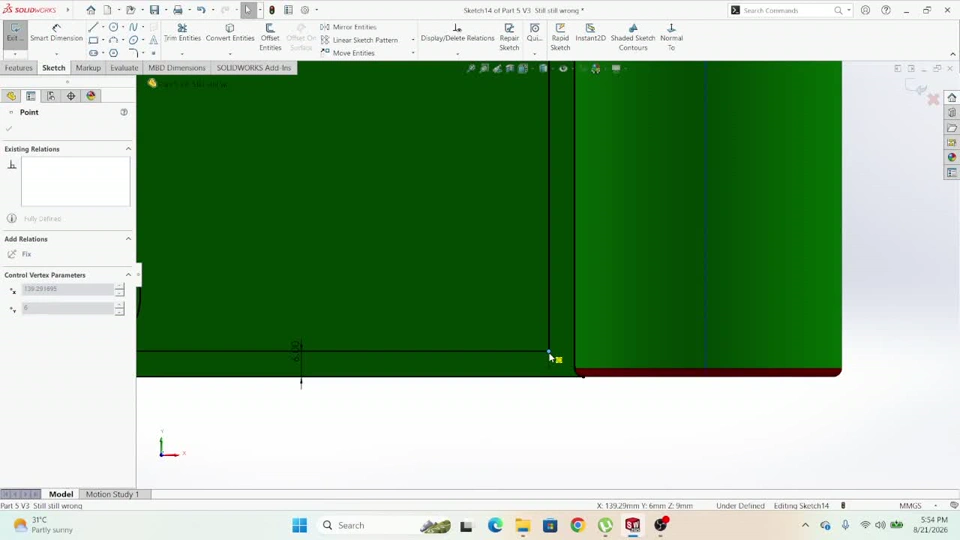Click the Rebuild traffic light icon
This screenshot has width=960, height=540.
tap(272, 10)
